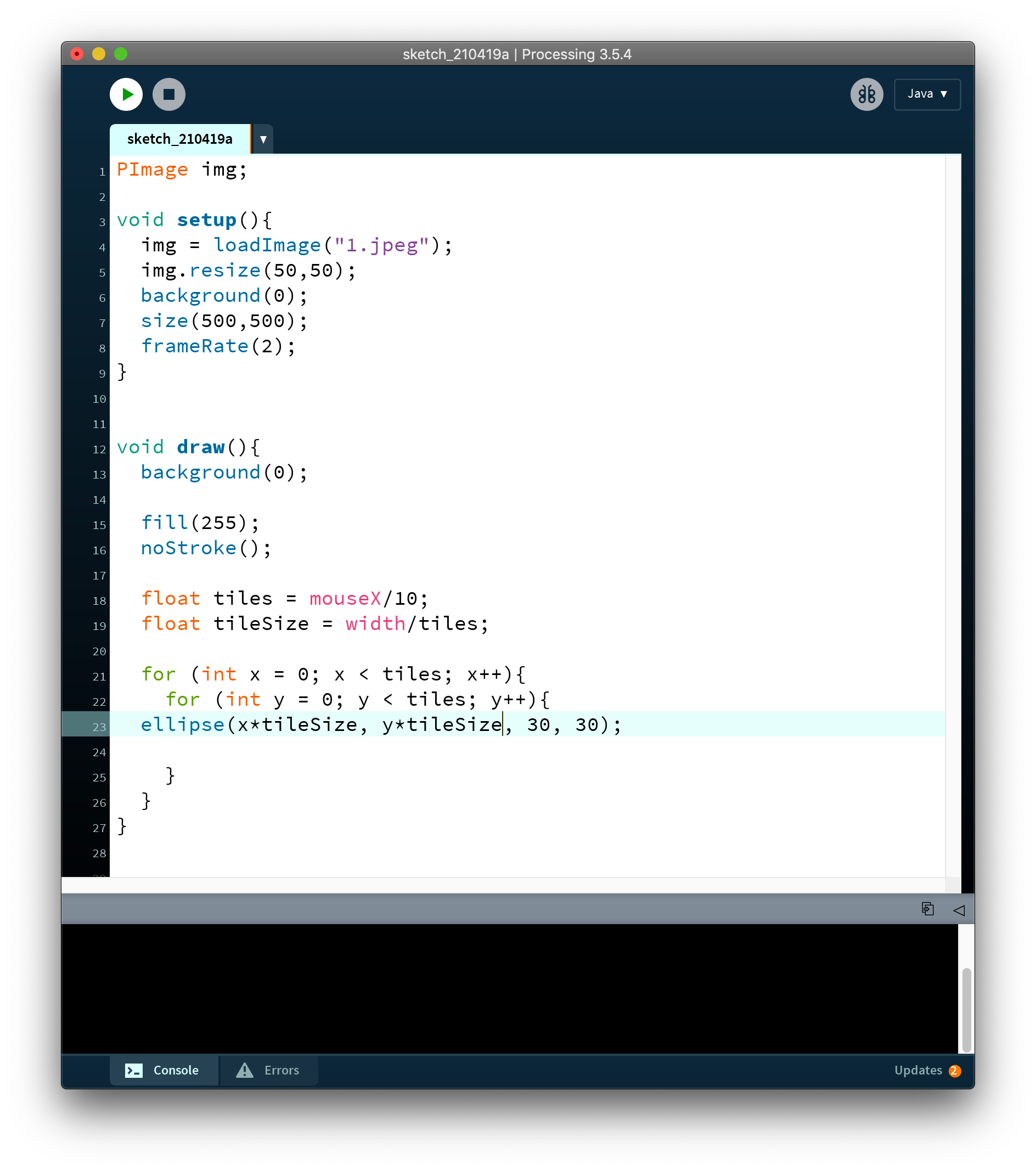Viewport: 1036px width, 1170px height.
Task: Click the console terminal icon
Action: pos(134,1070)
